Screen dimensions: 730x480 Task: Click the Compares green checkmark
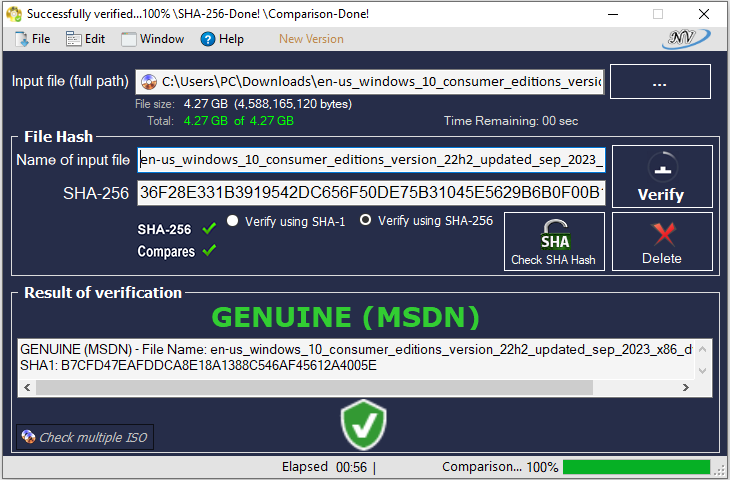point(209,251)
